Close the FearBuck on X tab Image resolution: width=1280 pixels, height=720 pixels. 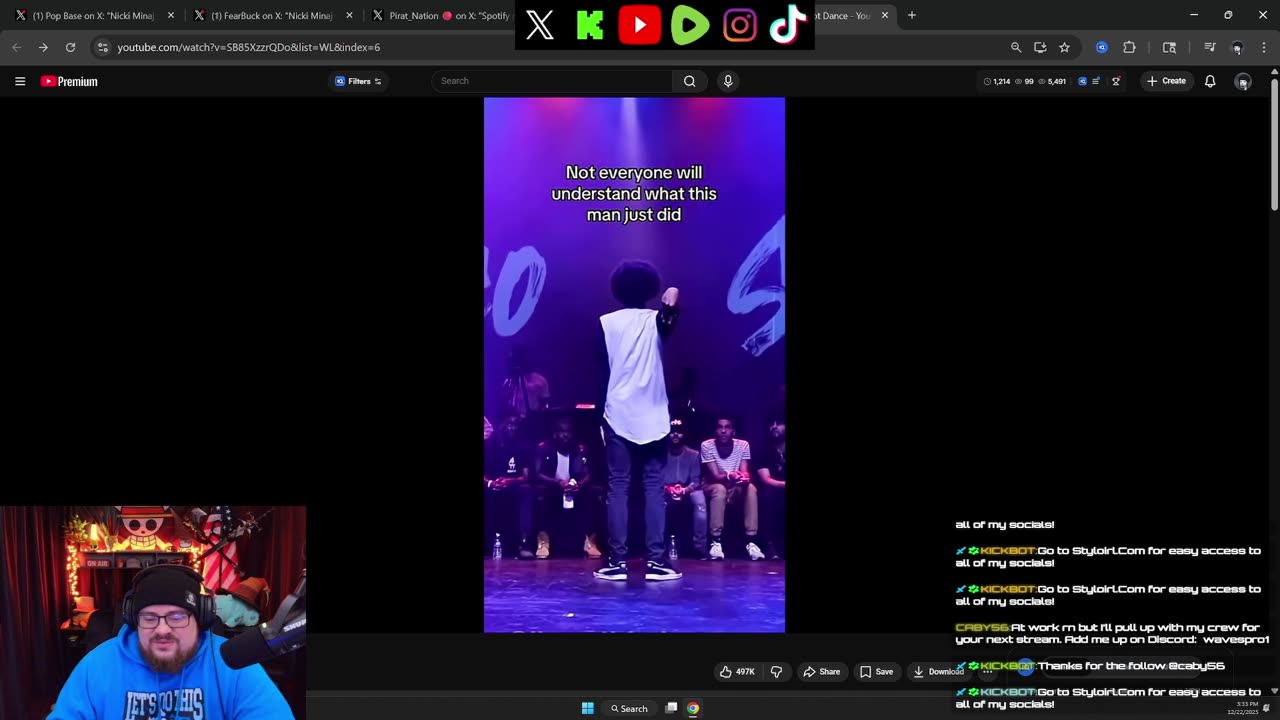pyautogui.click(x=349, y=15)
